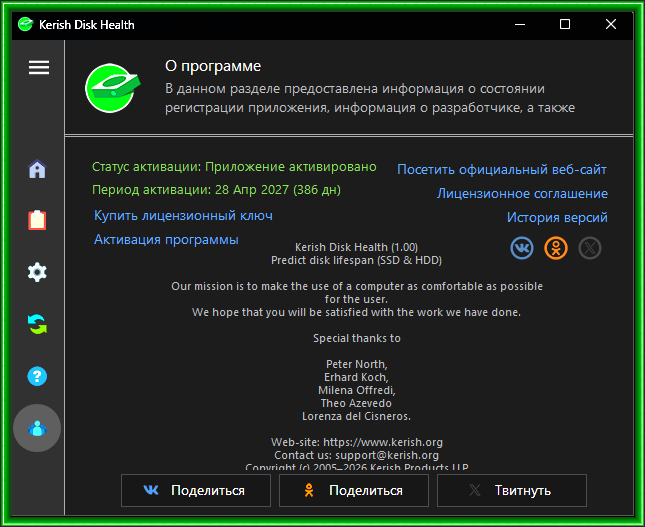Click the Твитнуть button

512,490
